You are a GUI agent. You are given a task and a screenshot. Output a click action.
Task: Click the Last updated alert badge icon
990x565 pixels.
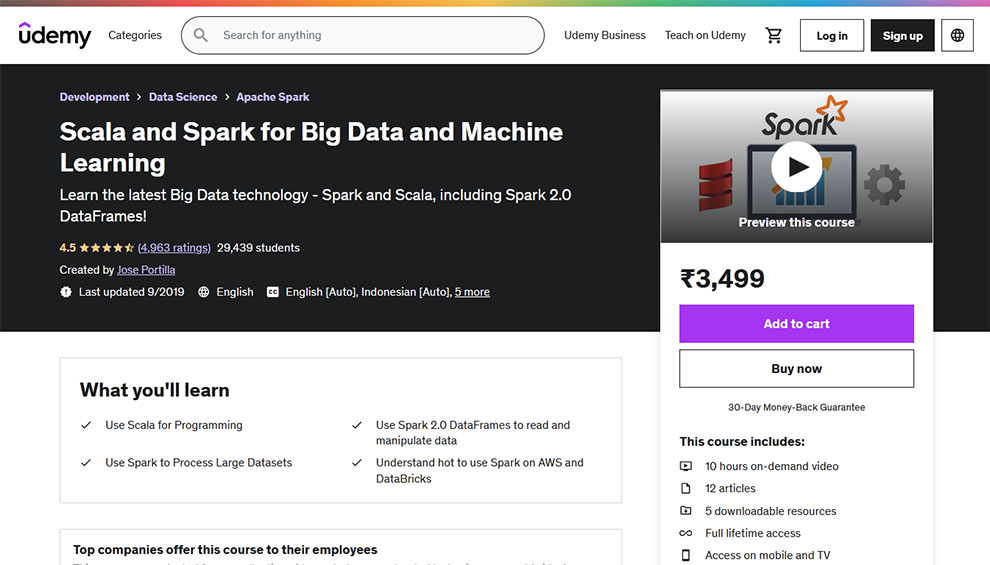click(x=66, y=292)
